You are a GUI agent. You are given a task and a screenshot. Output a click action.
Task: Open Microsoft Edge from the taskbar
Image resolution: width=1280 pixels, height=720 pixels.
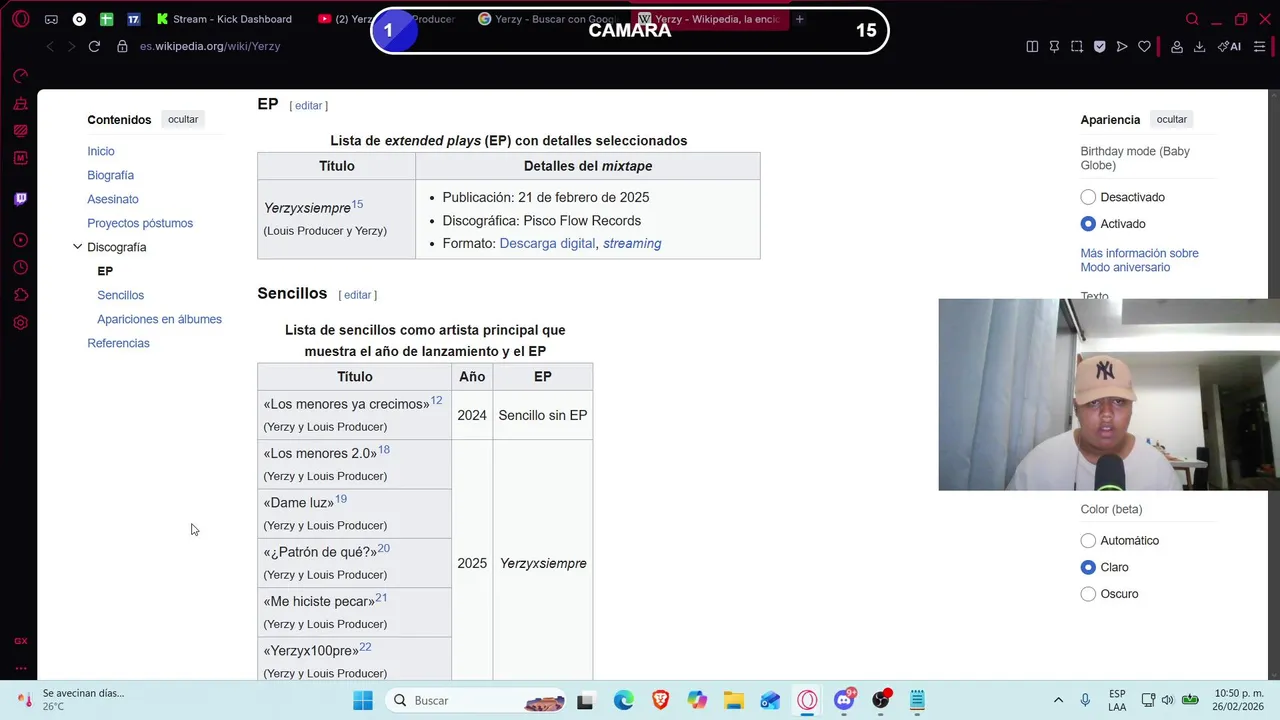[623, 700]
